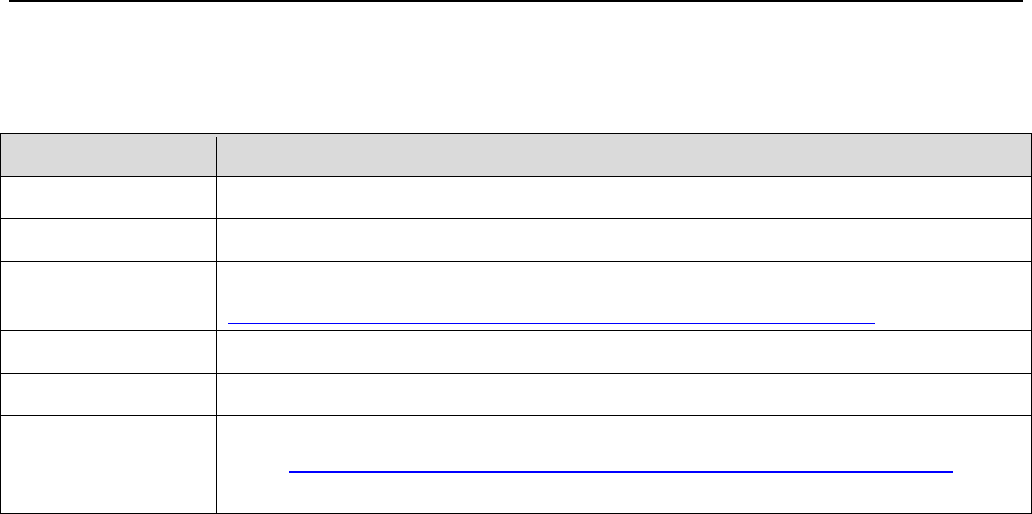Click the first body row's left cell
The width and height of the screenshot is (1032, 514).
pos(108,198)
